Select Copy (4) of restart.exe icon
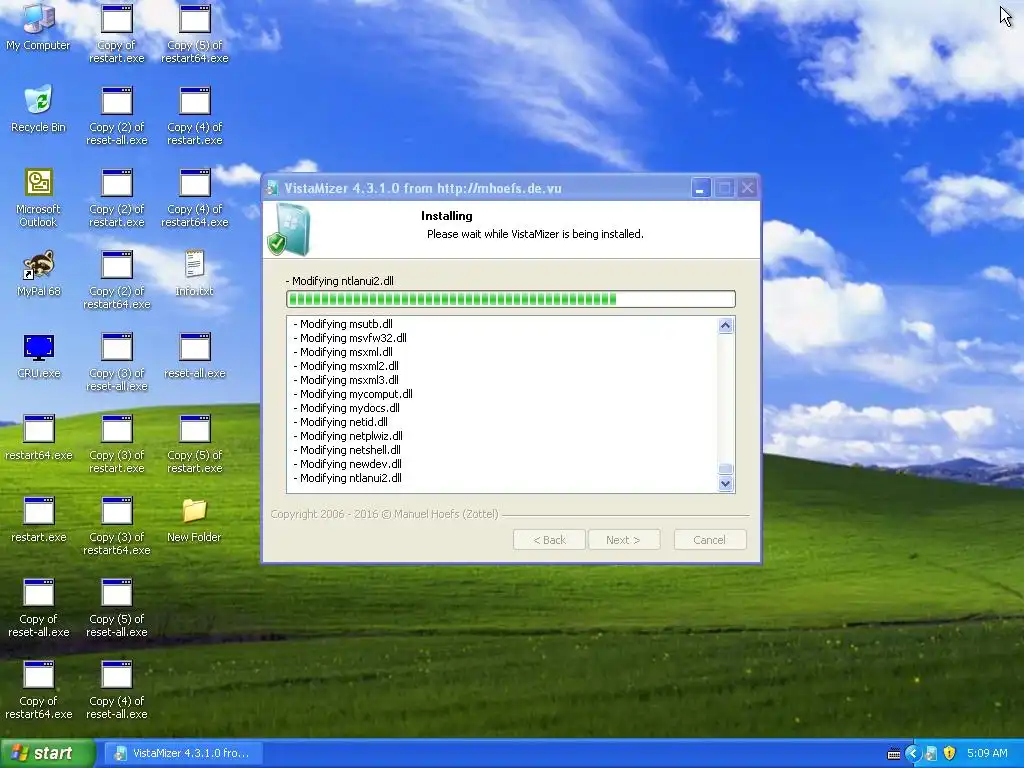 [x=195, y=116]
